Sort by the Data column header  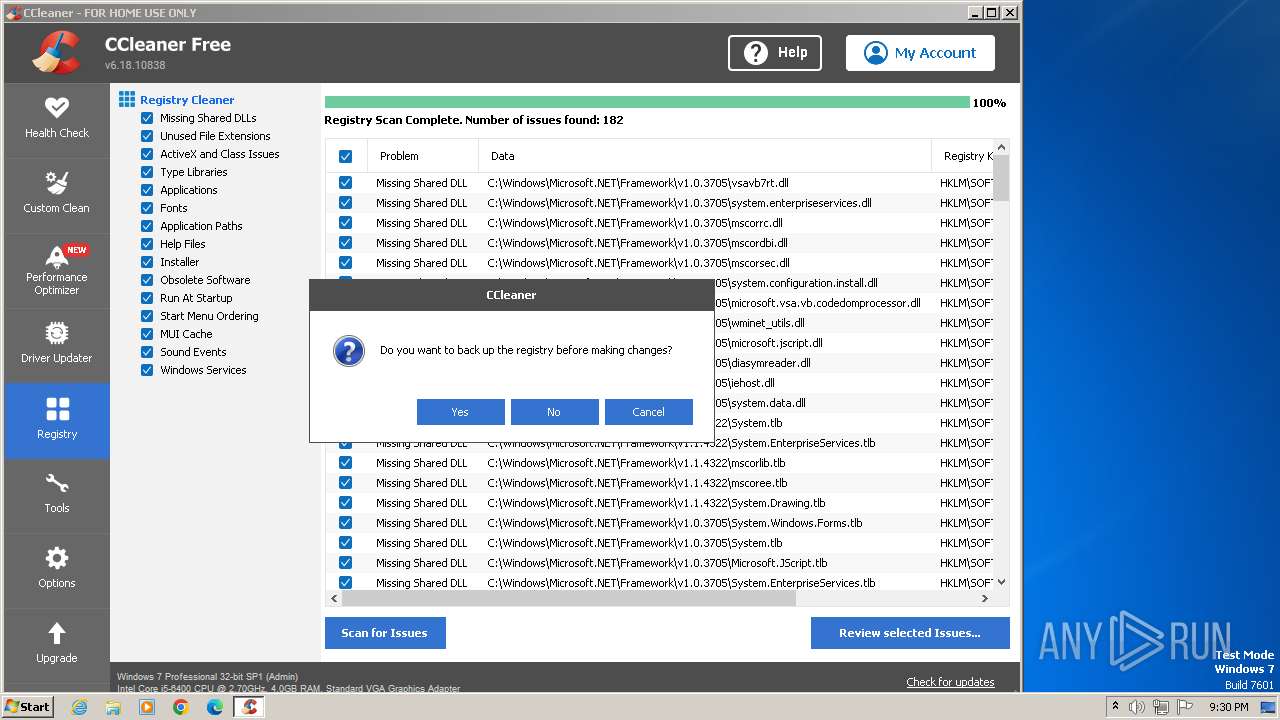coord(705,156)
